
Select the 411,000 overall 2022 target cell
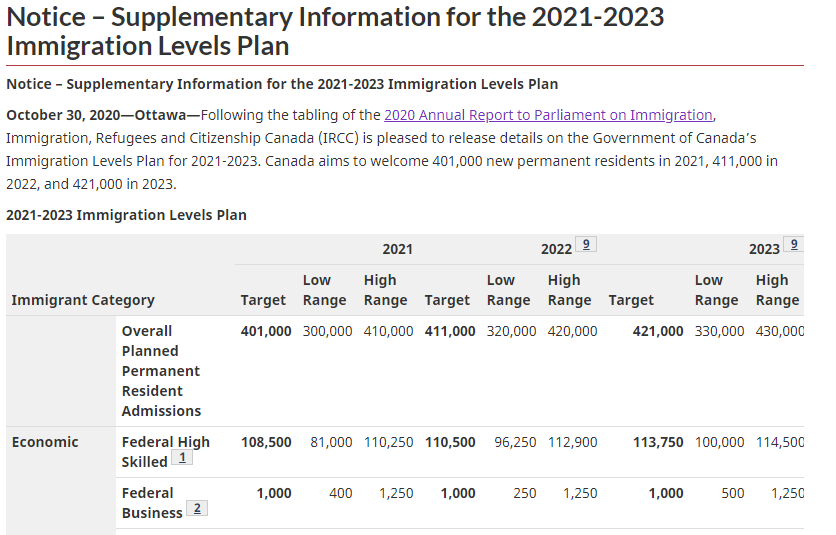point(450,331)
